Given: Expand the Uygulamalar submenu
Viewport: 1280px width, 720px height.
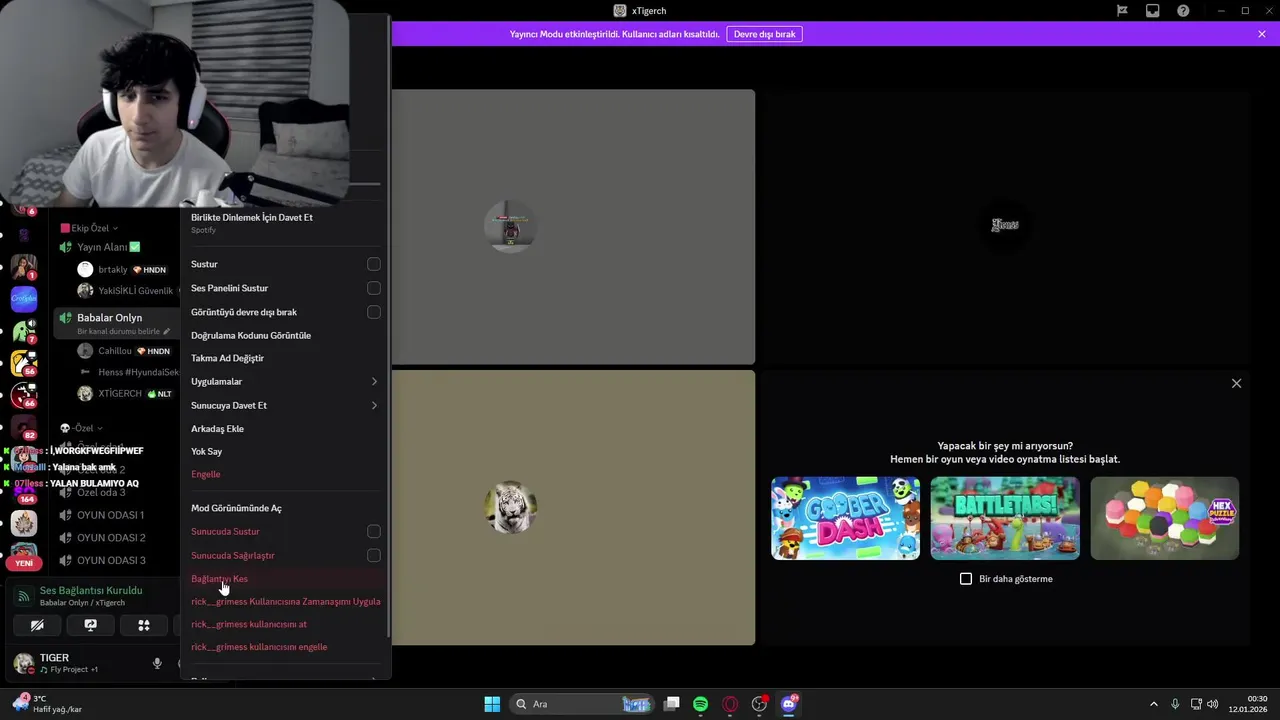Looking at the screenshot, I should pyautogui.click(x=285, y=381).
